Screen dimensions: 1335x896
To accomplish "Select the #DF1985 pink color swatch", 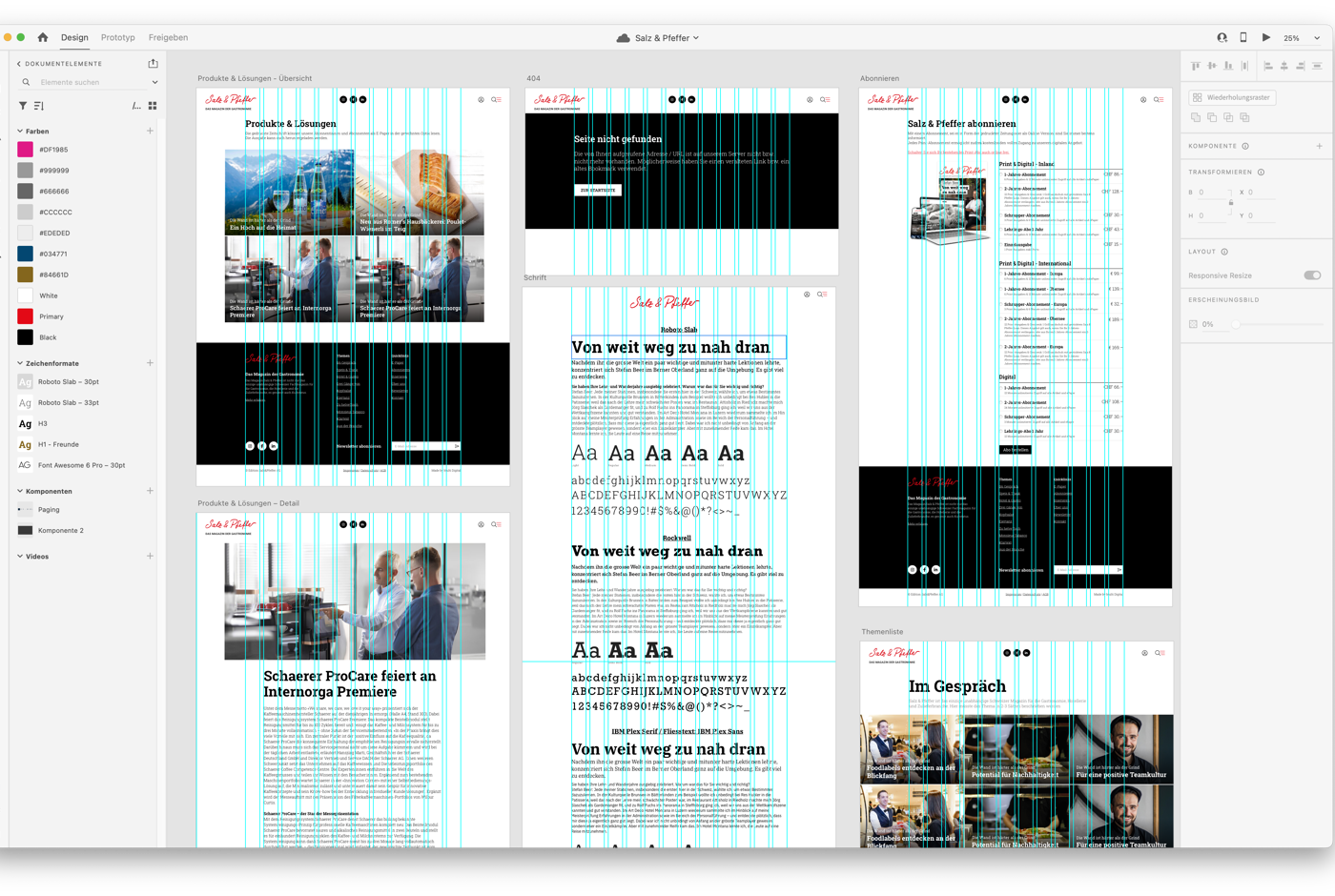I will point(26,150).
